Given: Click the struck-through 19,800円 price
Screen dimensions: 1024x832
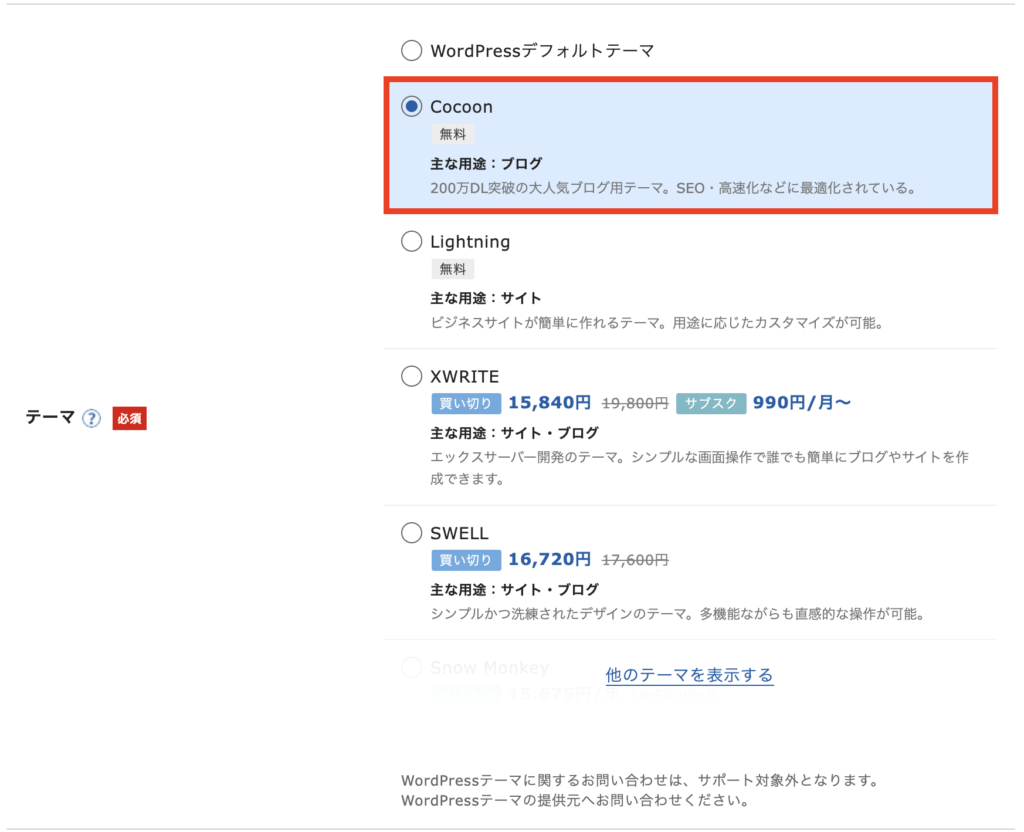Looking at the screenshot, I should pyautogui.click(x=635, y=404).
